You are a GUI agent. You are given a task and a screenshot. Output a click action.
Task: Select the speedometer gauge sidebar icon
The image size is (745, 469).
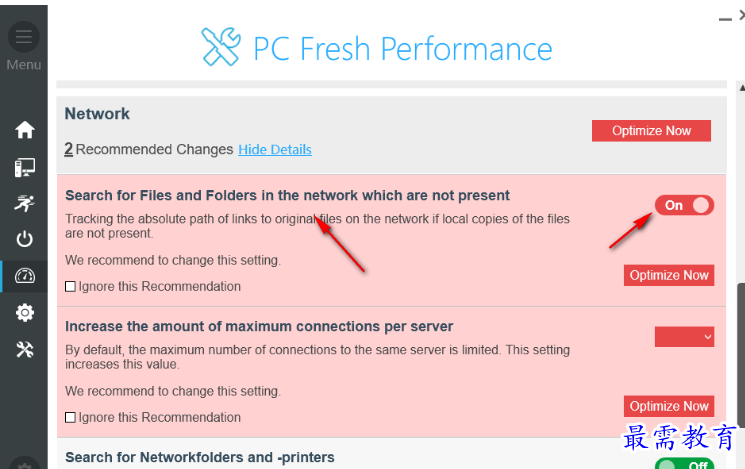tap(25, 276)
